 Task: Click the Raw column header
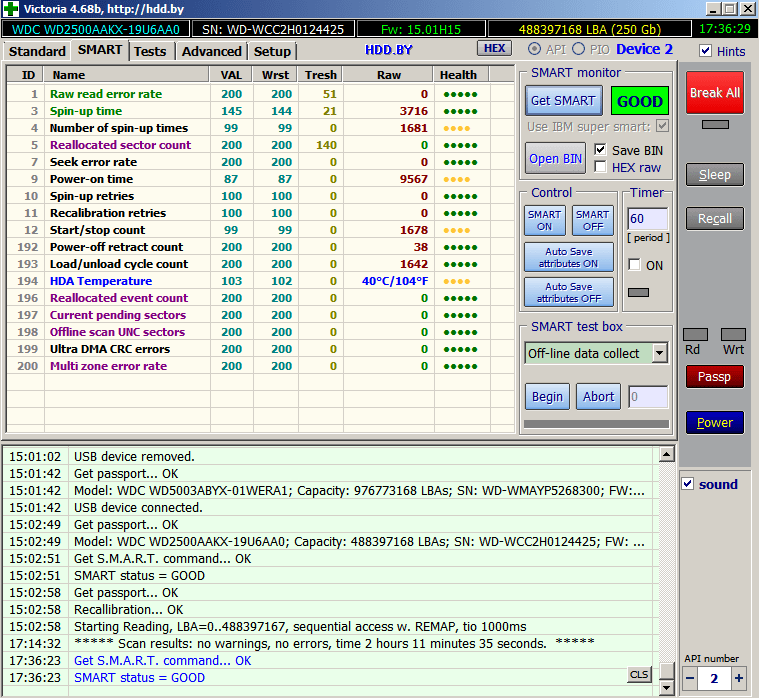[388, 75]
